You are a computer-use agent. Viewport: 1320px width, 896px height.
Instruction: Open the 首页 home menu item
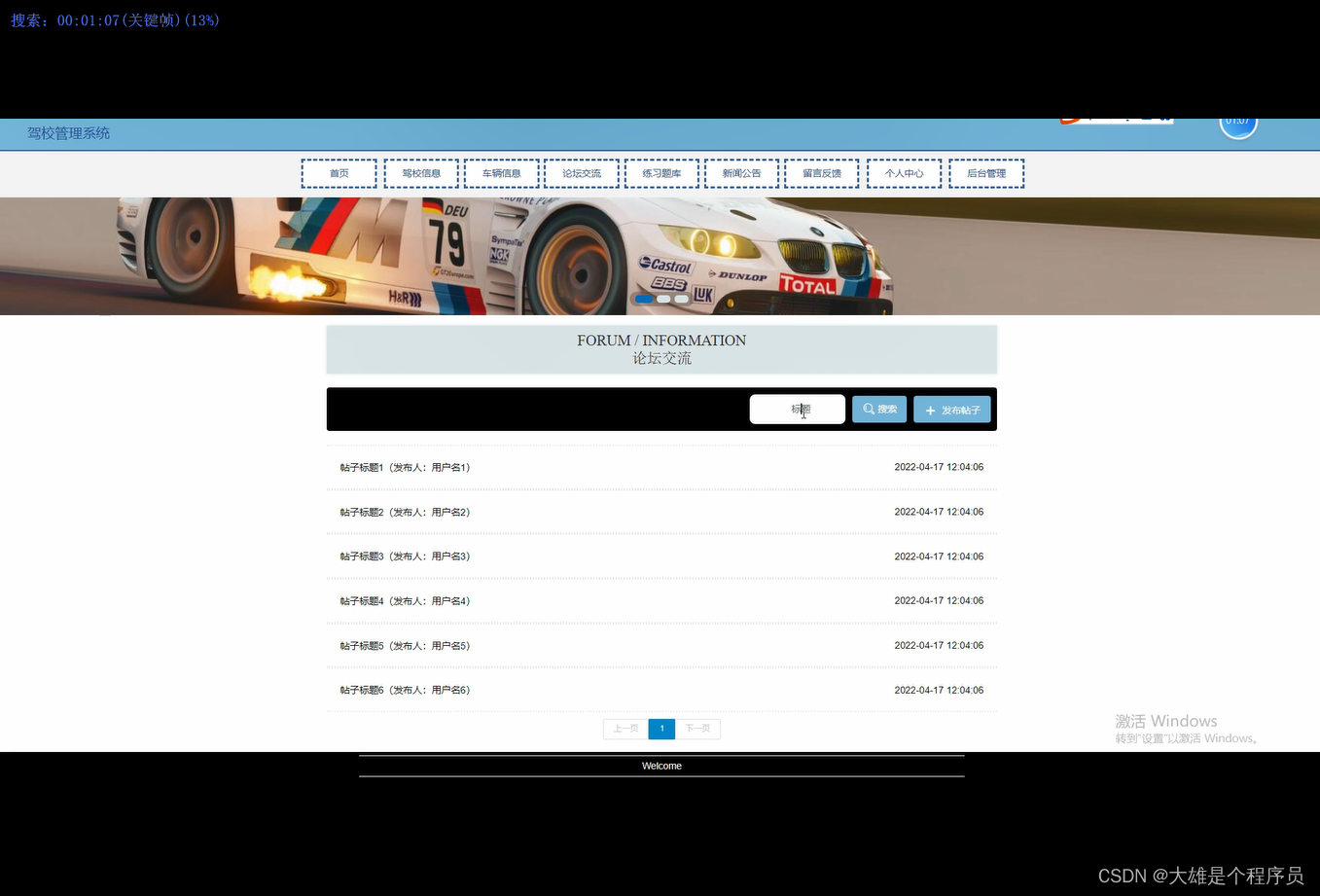point(339,173)
